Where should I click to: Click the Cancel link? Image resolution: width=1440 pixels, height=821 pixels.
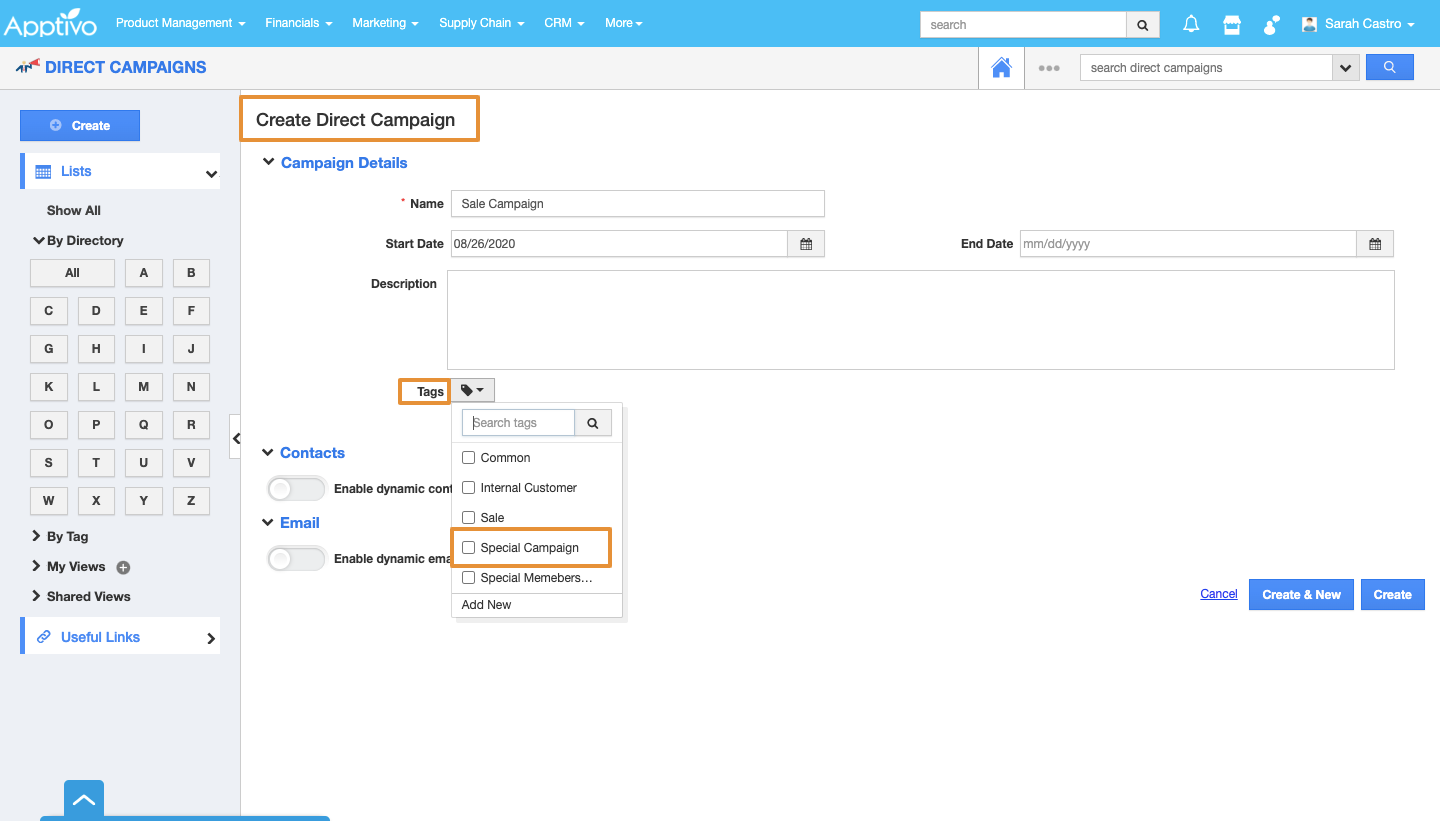point(1218,594)
